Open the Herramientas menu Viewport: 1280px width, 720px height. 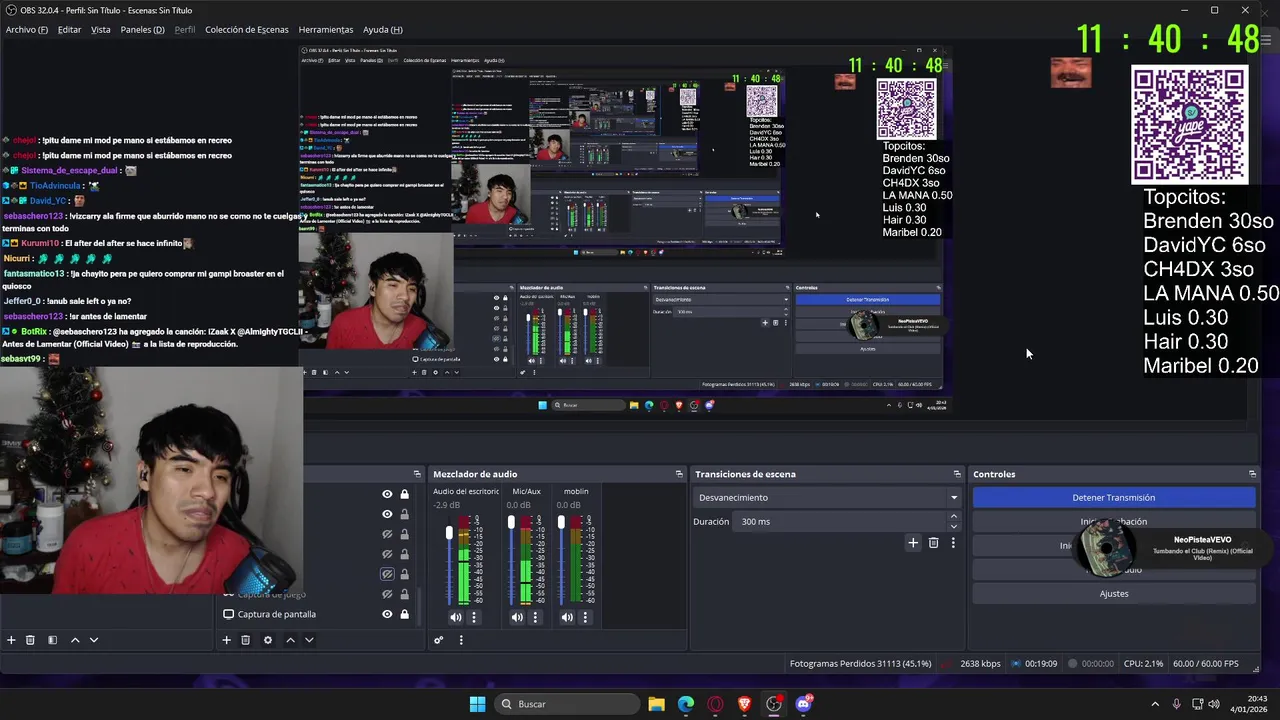pos(325,30)
